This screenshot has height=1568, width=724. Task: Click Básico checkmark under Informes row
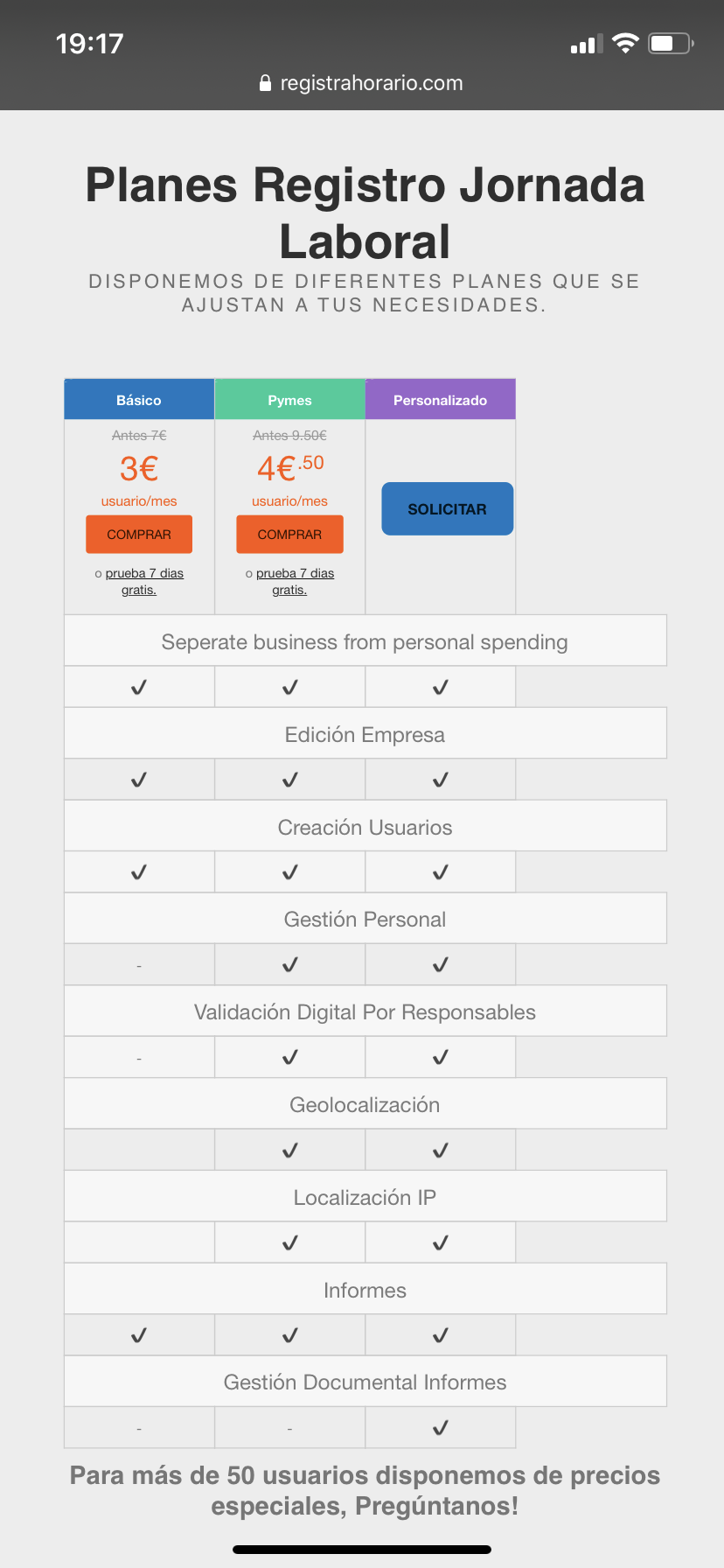pos(139,1335)
